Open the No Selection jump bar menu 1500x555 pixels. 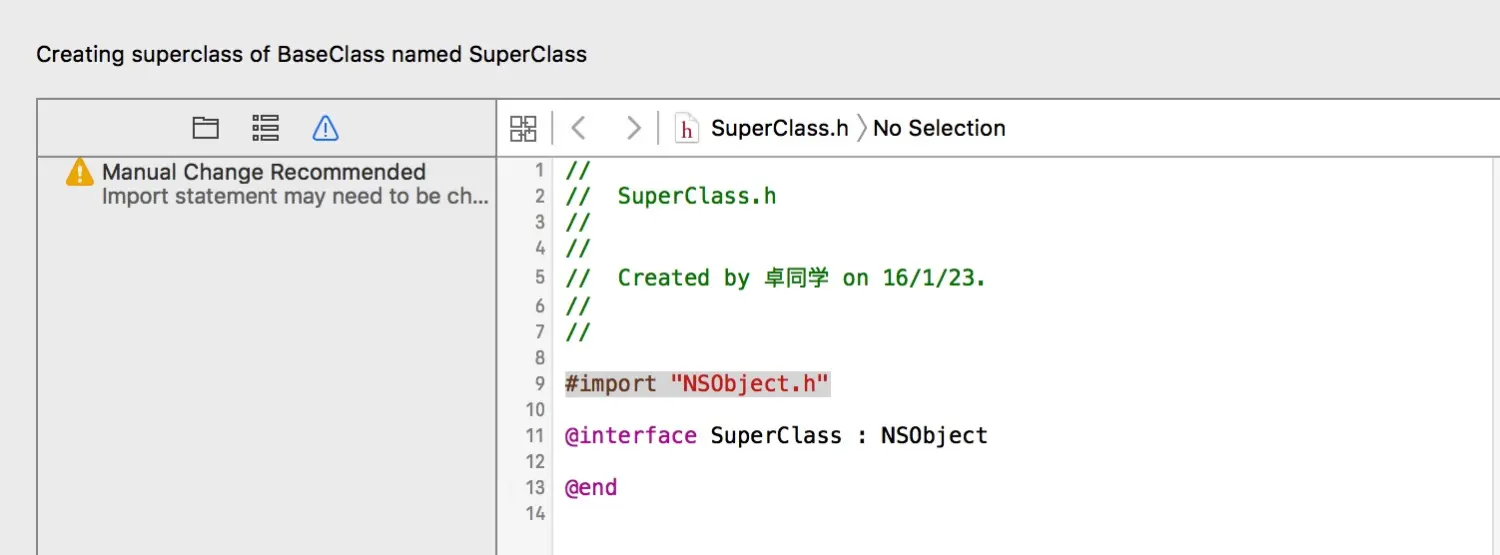[939, 128]
